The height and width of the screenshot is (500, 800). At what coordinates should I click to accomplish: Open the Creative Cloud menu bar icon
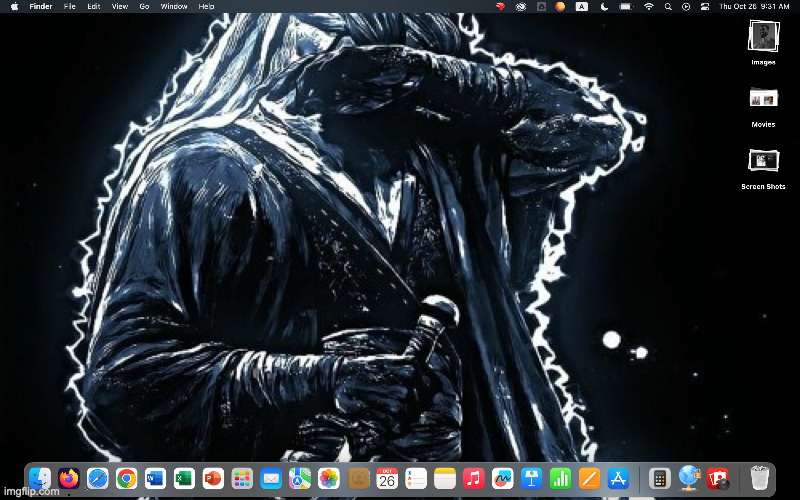[520, 7]
